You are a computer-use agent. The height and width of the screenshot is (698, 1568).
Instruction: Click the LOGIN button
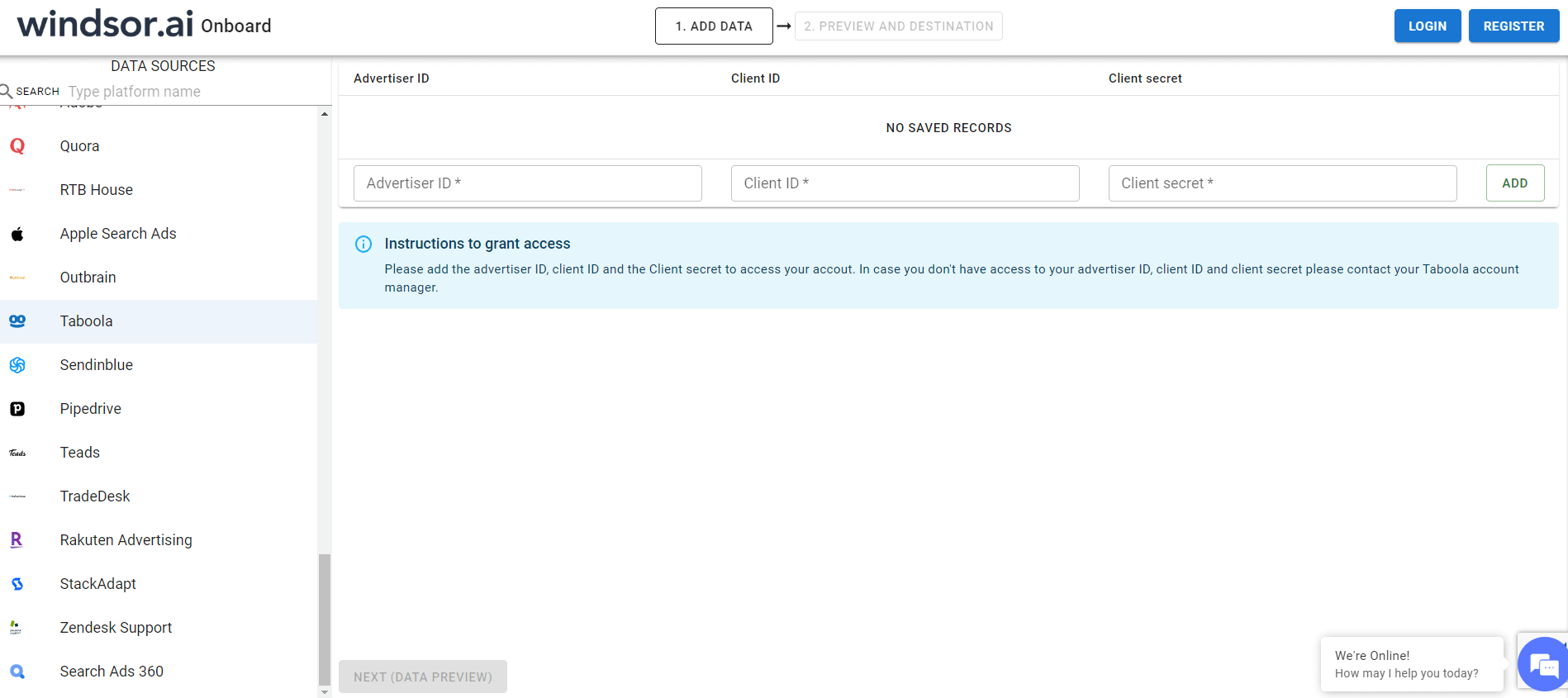(x=1428, y=26)
